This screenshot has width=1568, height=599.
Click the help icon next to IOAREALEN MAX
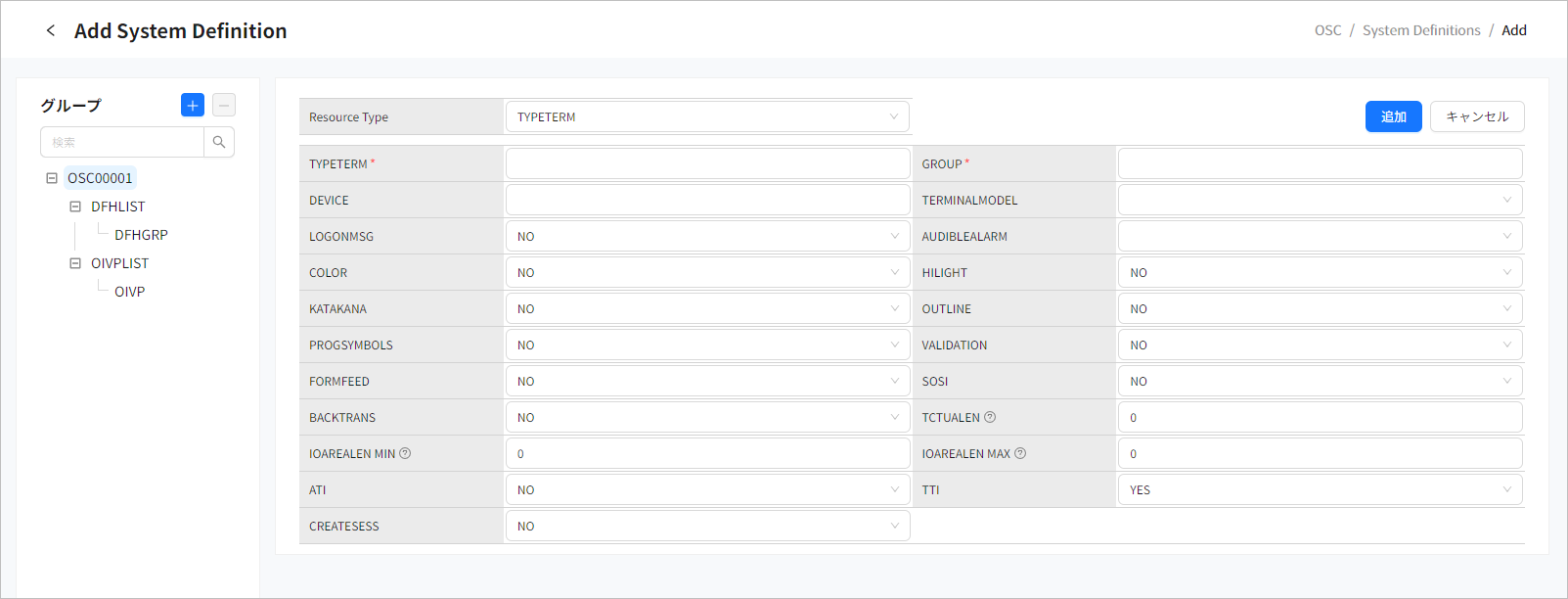[1020, 453]
